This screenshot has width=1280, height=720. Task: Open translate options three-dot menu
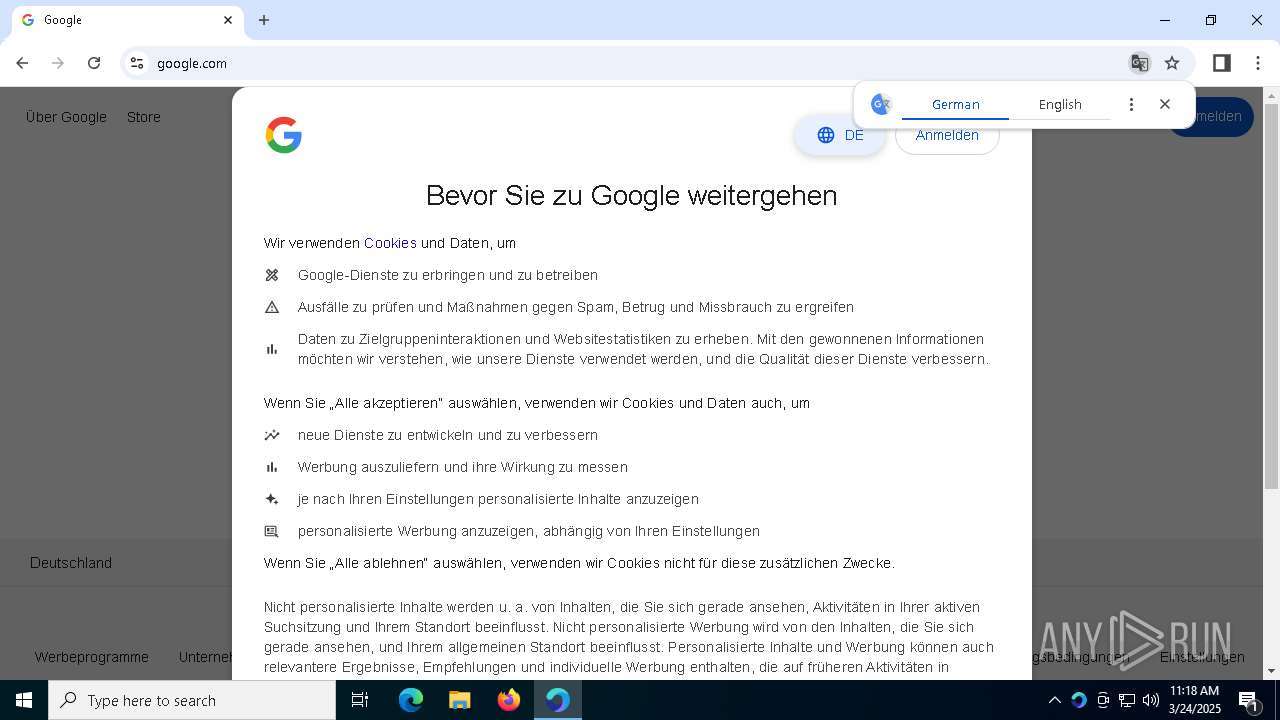coord(1131,104)
